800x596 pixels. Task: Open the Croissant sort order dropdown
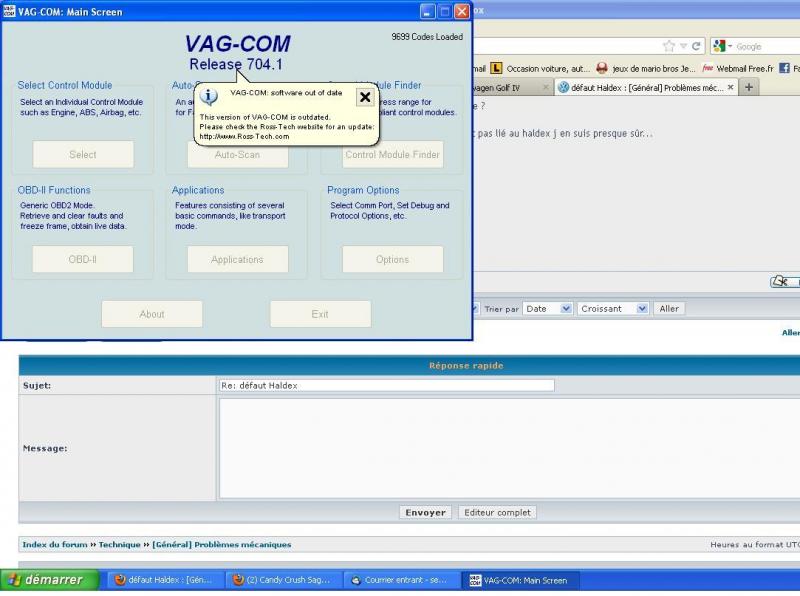click(613, 309)
